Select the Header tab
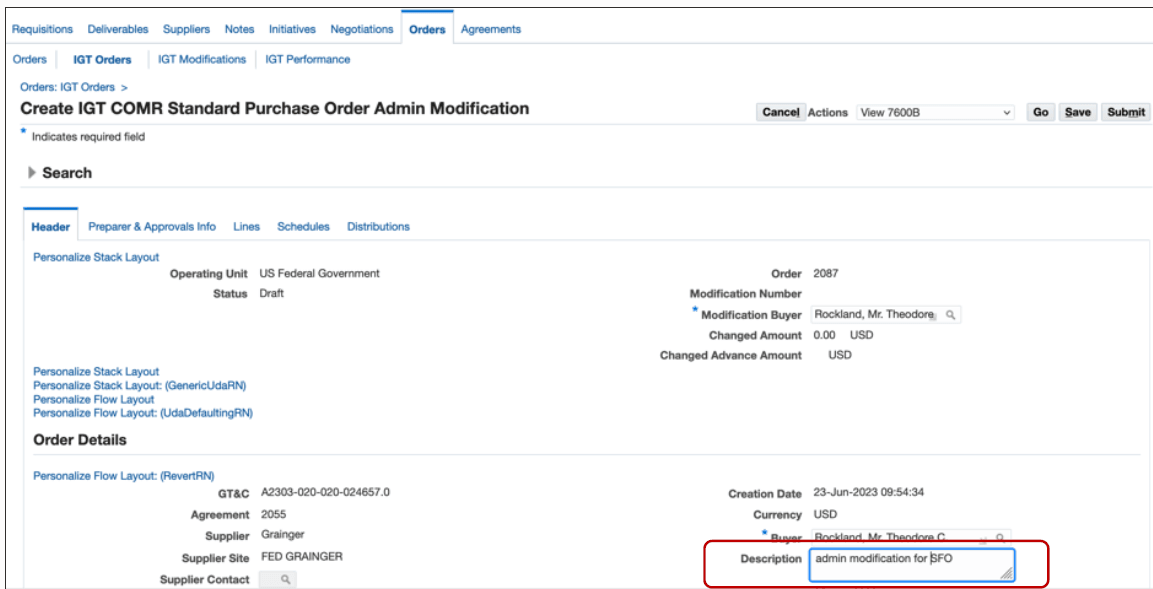The height and width of the screenshot is (589, 1153). pyautogui.click(x=51, y=226)
